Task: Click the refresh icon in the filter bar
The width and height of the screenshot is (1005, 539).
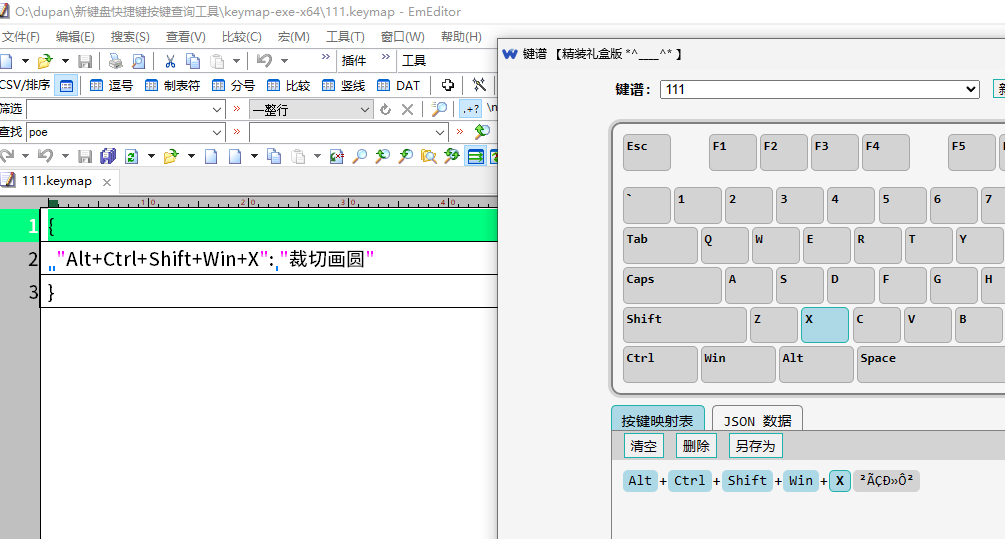Action: pos(385,109)
